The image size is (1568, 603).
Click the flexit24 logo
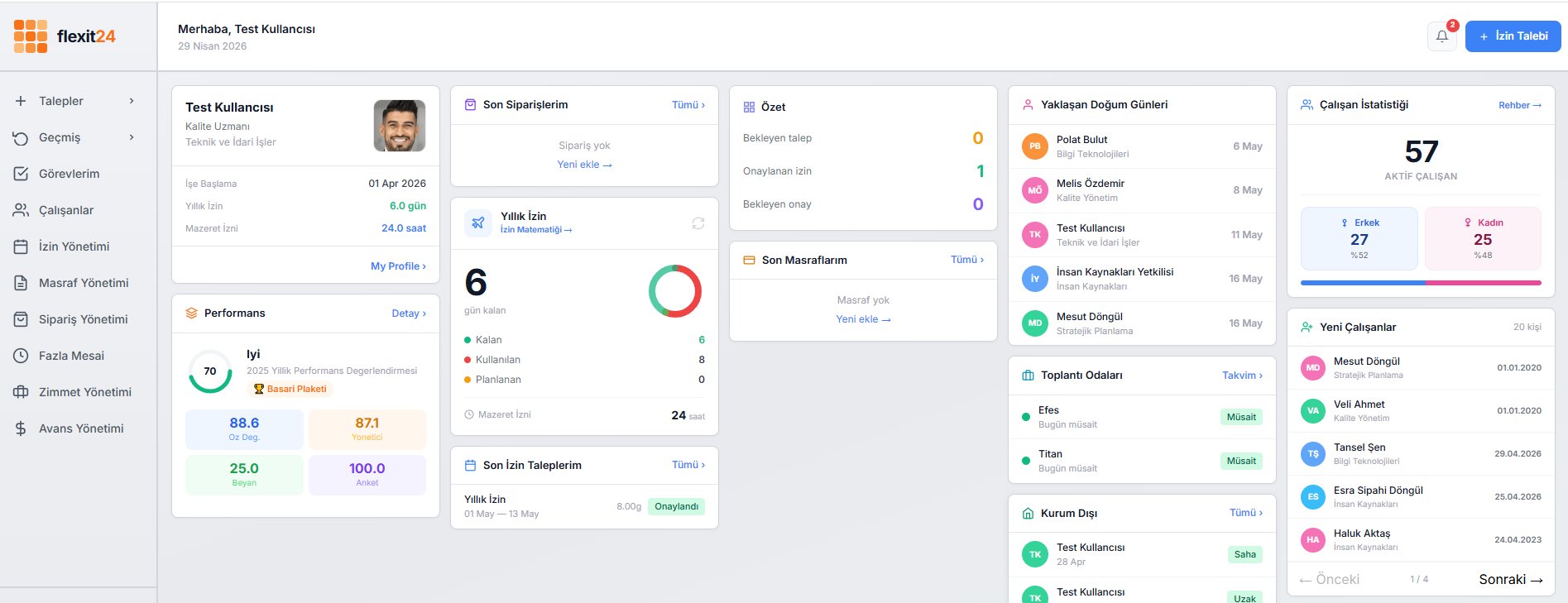coord(65,36)
